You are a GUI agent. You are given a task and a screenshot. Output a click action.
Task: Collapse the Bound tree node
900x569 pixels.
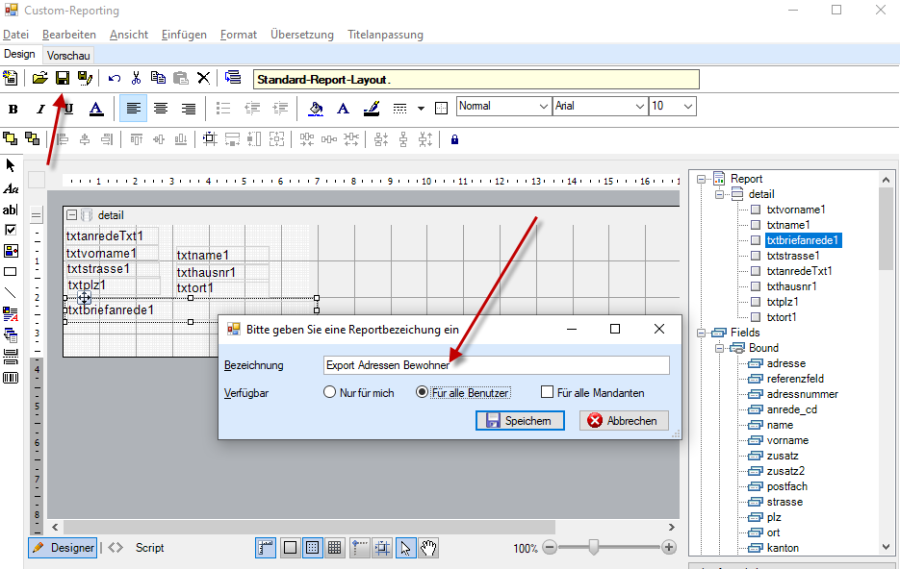tap(719, 349)
